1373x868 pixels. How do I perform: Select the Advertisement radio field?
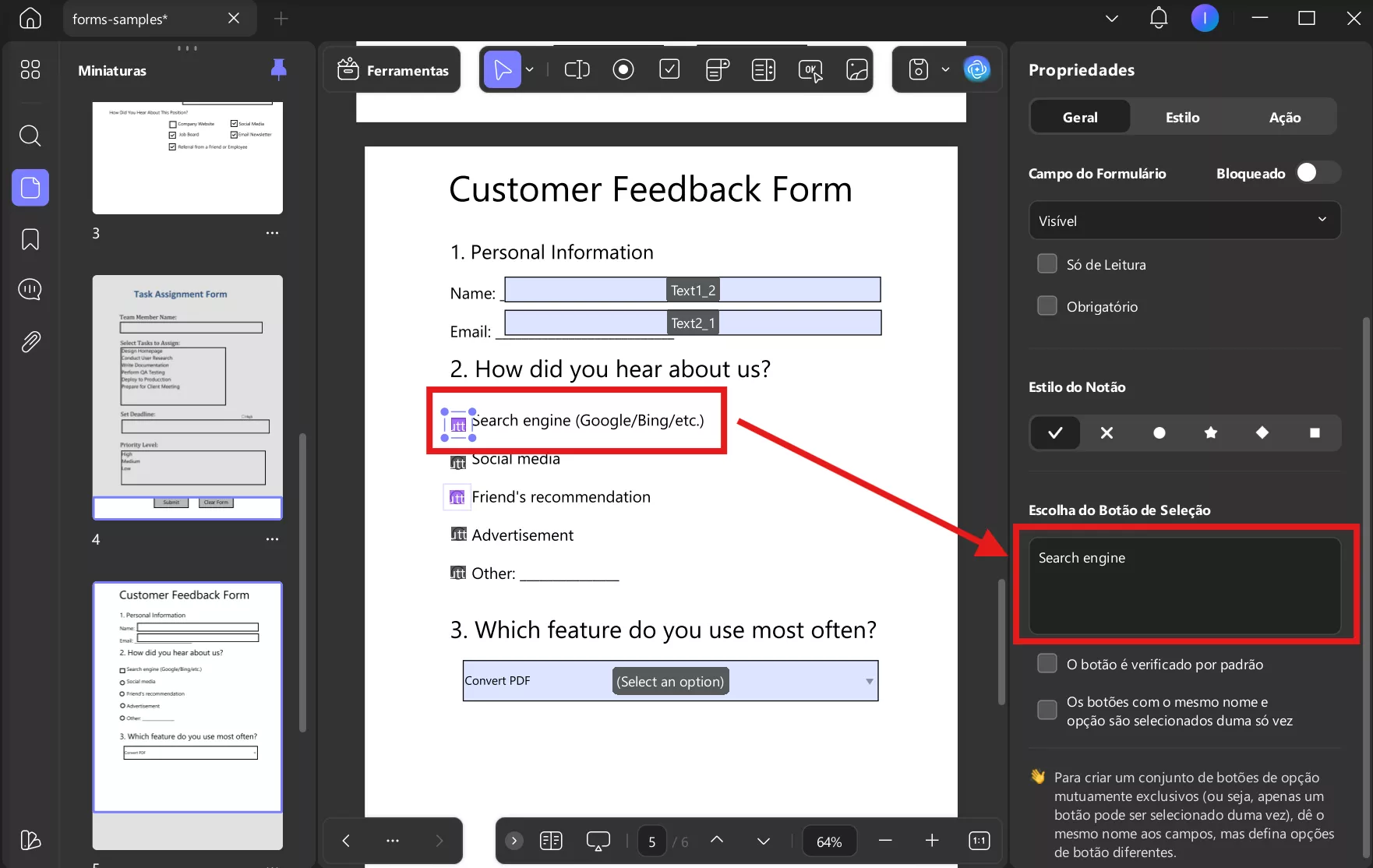458,535
